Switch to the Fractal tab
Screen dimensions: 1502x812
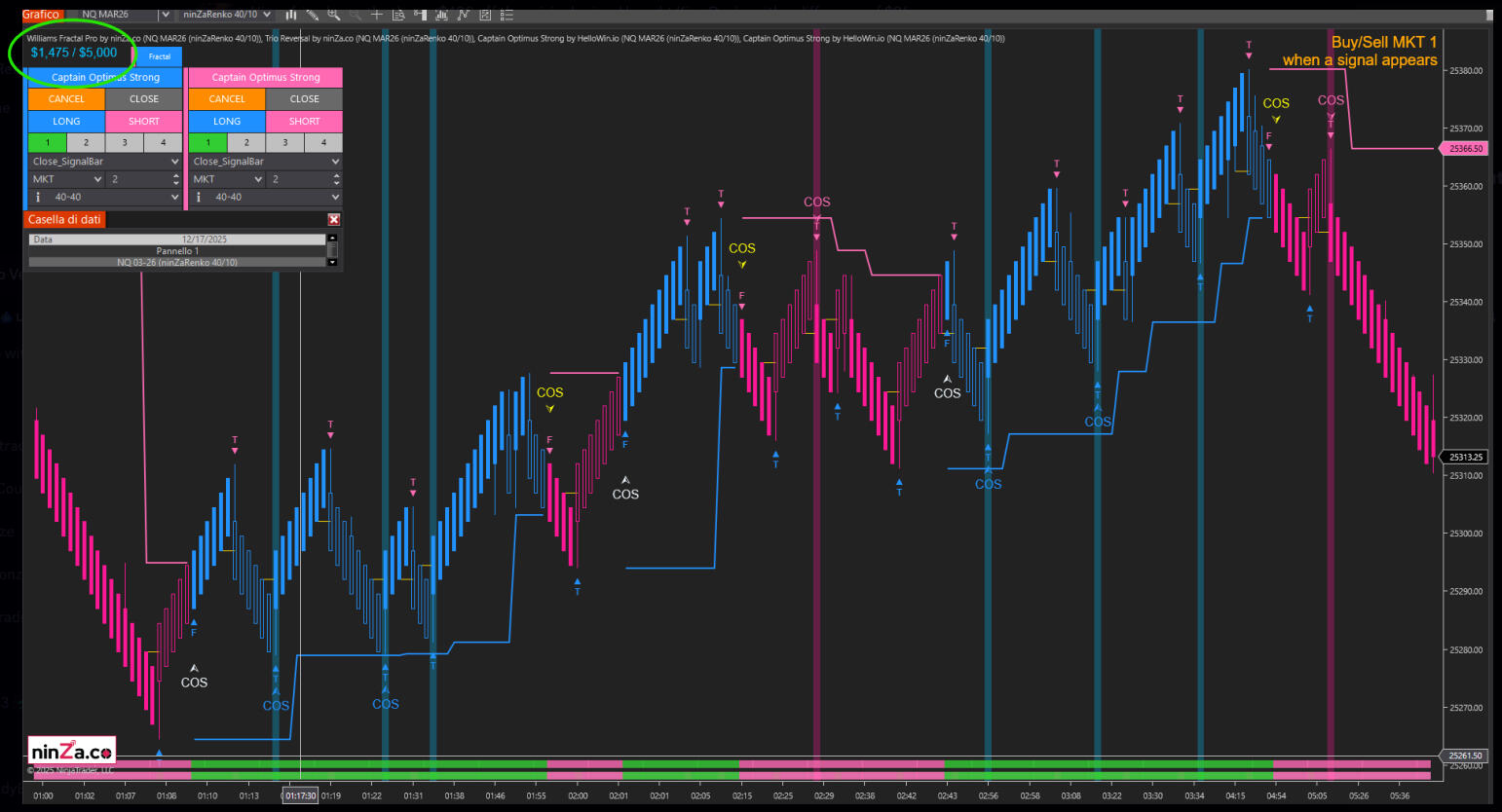point(159,56)
